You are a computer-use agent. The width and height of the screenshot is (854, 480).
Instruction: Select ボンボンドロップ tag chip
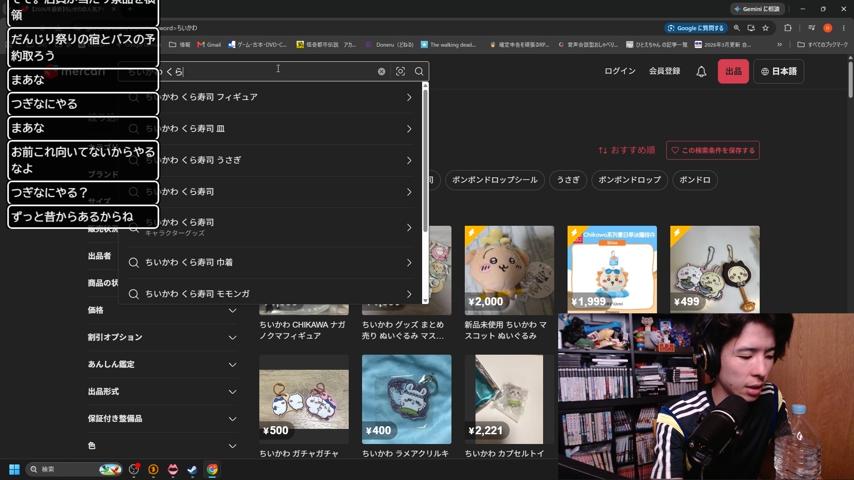pyautogui.click(x=629, y=180)
